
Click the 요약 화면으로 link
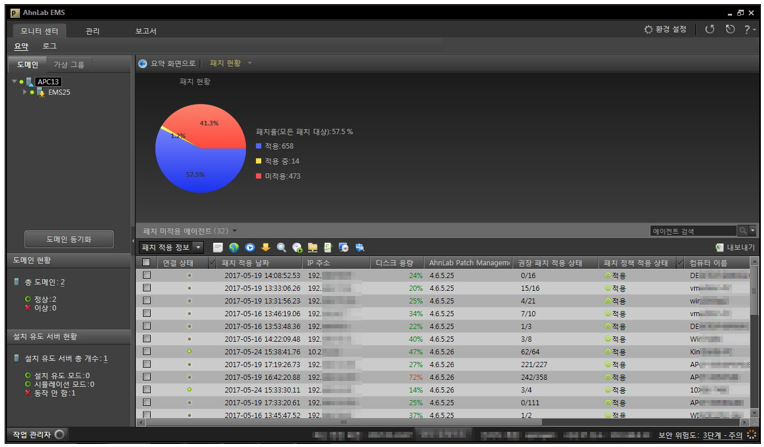point(172,63)
